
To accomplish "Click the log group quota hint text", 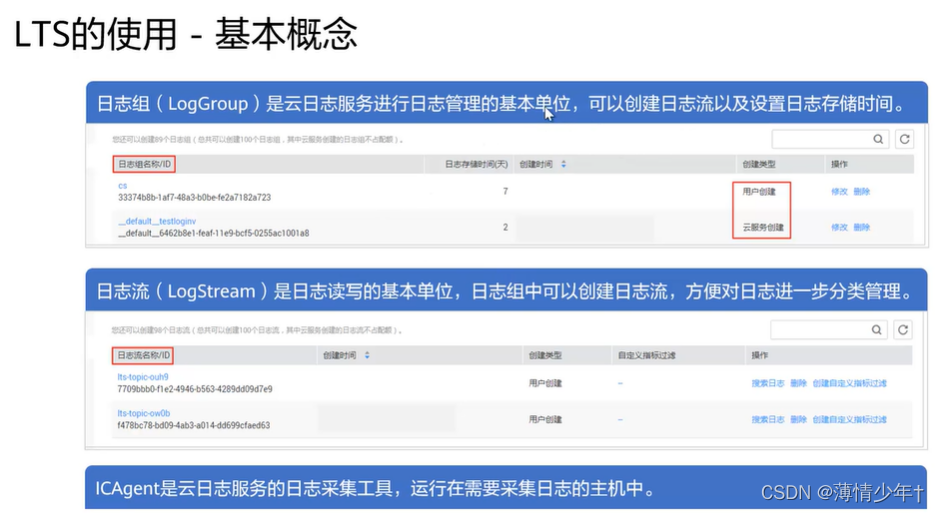I will [x=258, y=140].
